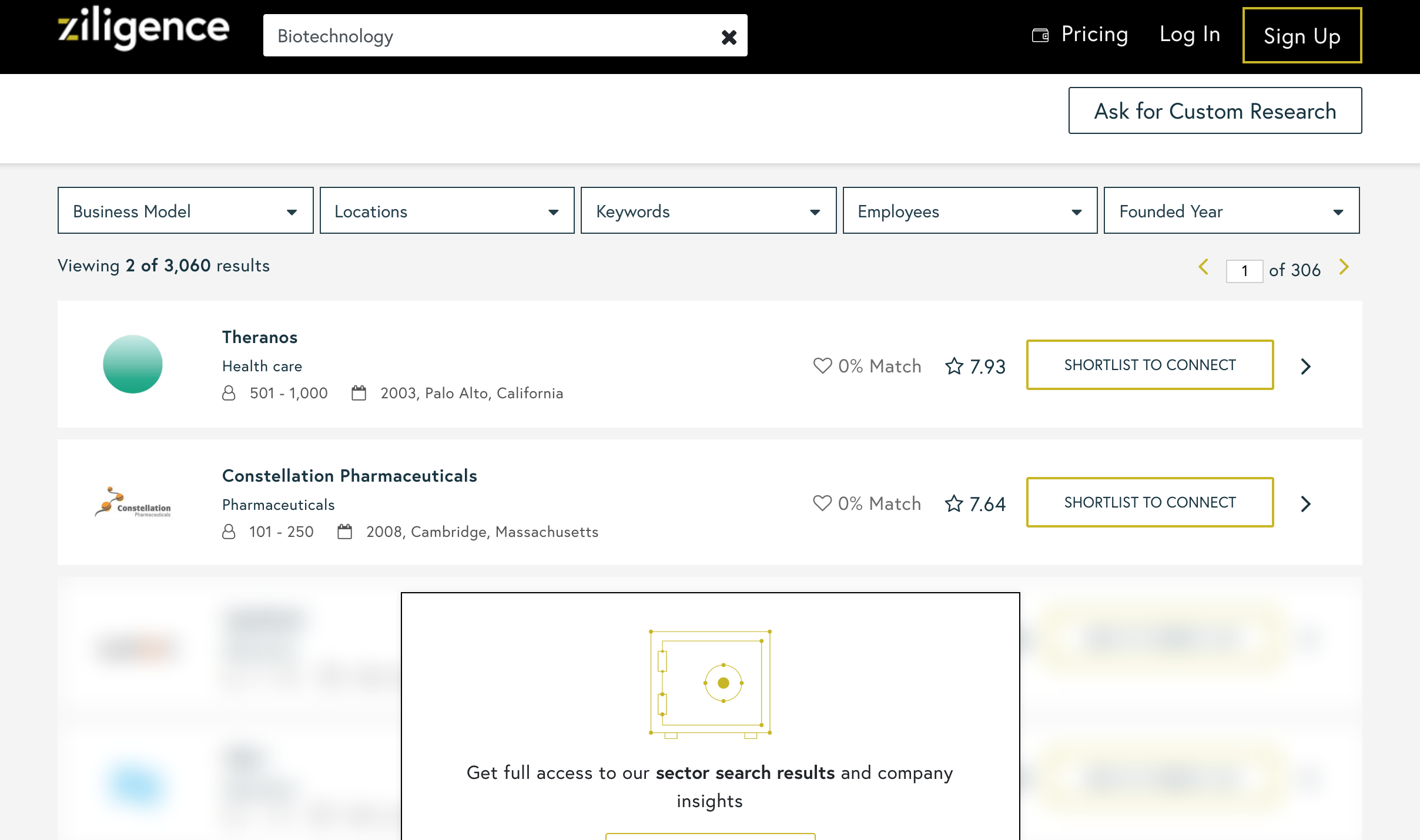Click the star icon next to 7.64
Viewport: 1420px width, 840px height.
click(x=954, y=503)
